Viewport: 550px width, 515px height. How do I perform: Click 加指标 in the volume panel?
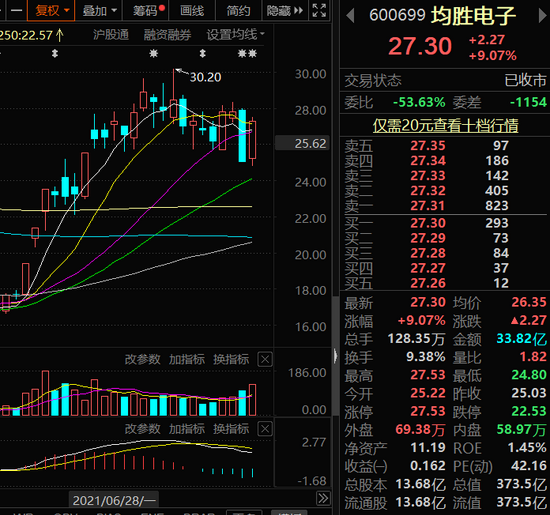(x=187, y=359)
